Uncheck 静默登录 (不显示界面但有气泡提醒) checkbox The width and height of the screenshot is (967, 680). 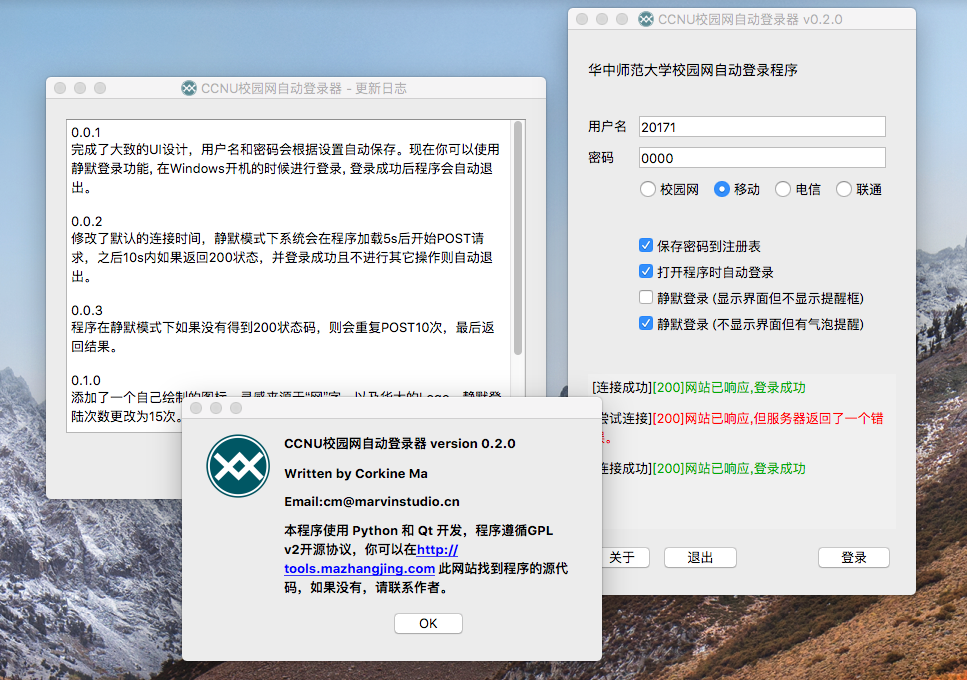pos(646,324)
